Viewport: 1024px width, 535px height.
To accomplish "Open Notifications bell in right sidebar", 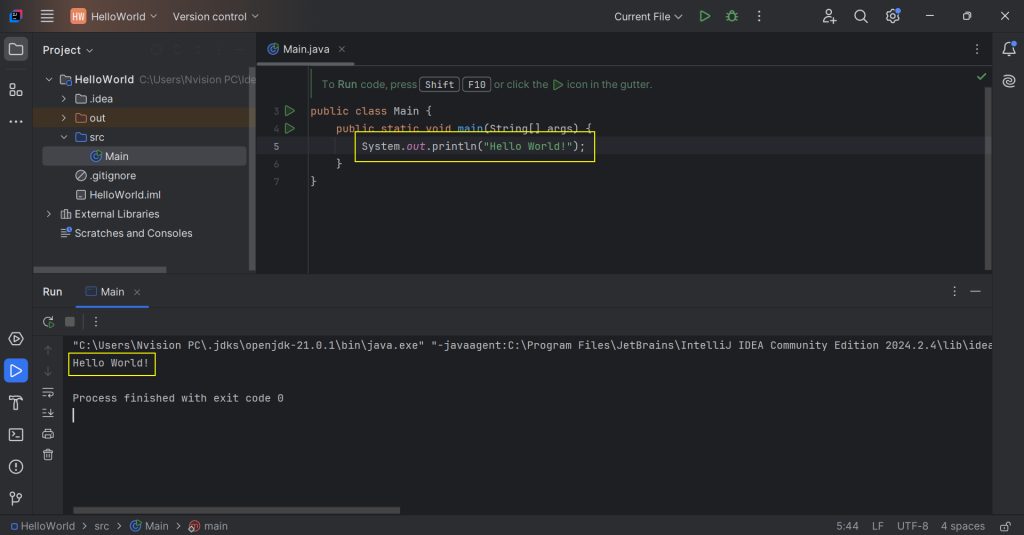I will pos(1008,49).
